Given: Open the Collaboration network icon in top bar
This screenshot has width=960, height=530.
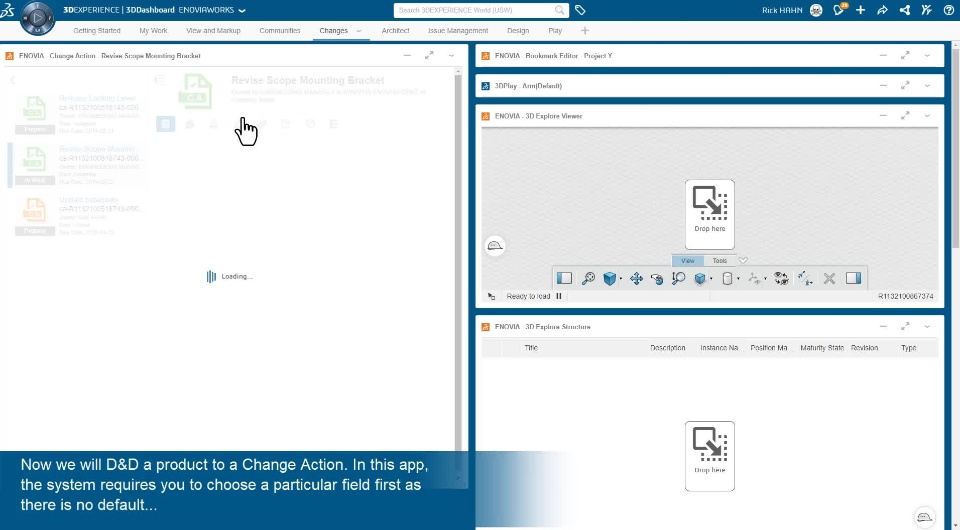Looking at the screenshot, I should click(x=904, y=10).
